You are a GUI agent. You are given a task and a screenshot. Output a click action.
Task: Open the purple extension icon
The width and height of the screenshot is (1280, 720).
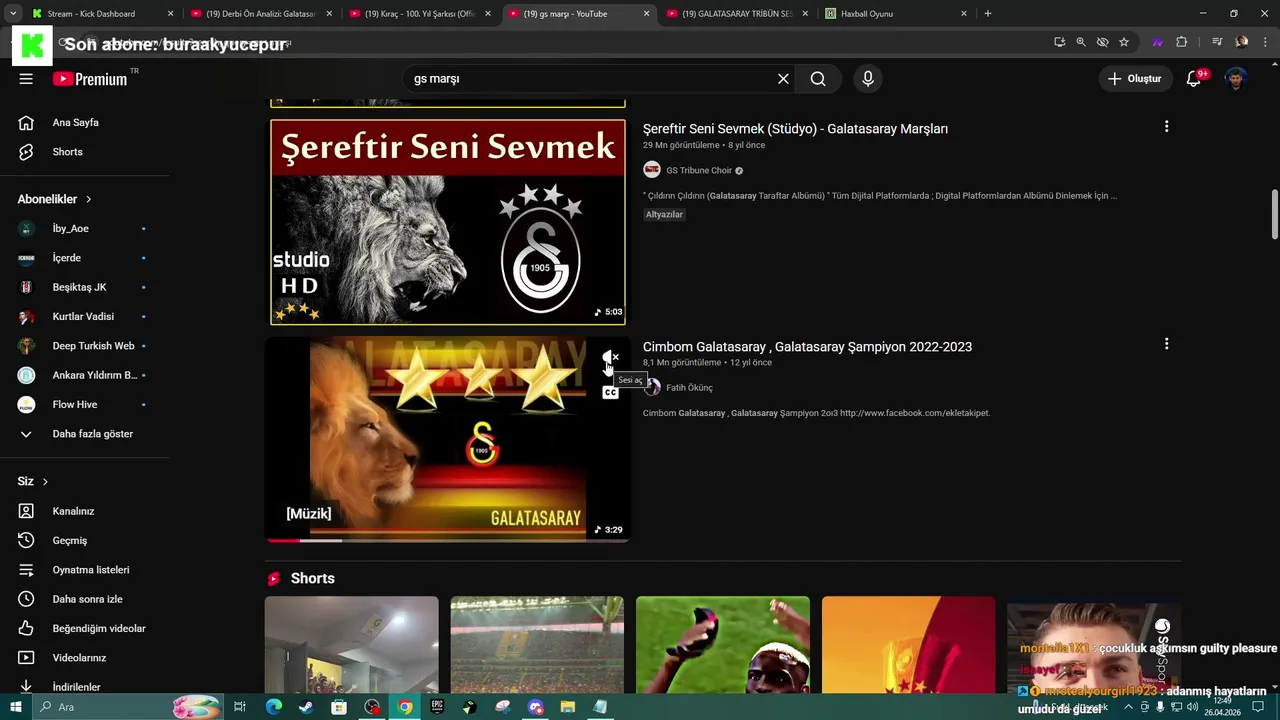tap(1157, 42)
